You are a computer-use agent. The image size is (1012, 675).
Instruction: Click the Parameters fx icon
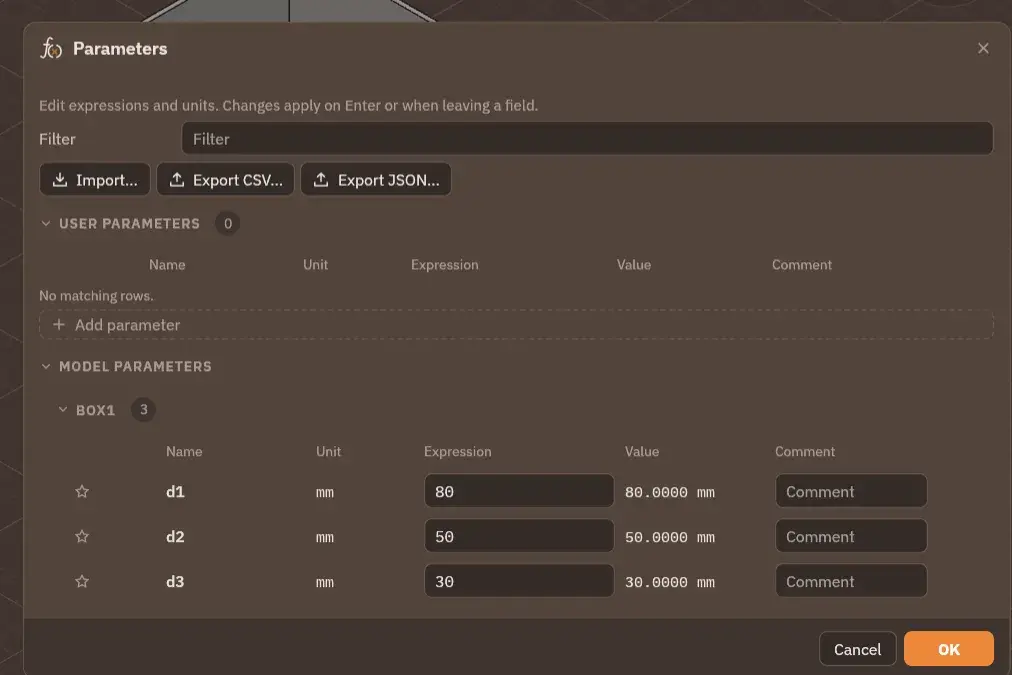tap(51, 48)
